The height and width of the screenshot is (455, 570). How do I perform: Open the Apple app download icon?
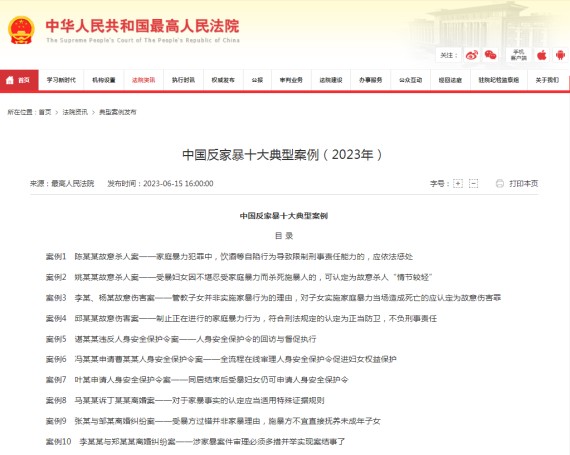pyautogui.click(x=542, y=55)
